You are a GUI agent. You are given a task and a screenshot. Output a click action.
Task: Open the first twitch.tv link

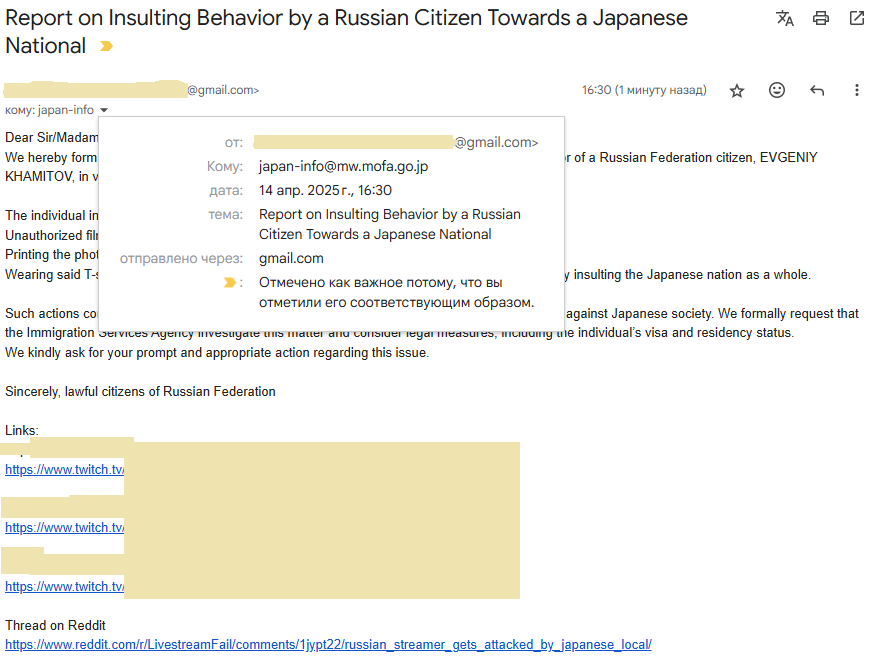(64, 470)
